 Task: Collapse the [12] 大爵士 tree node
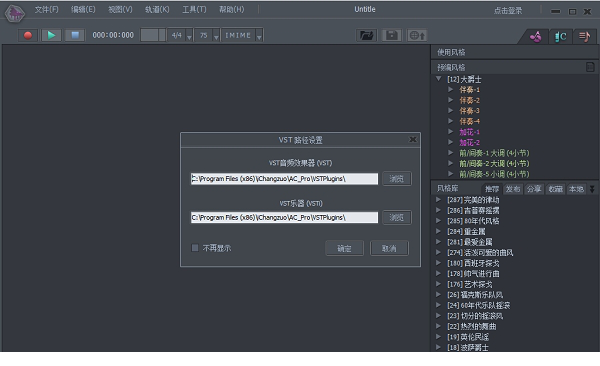[439, 79]
